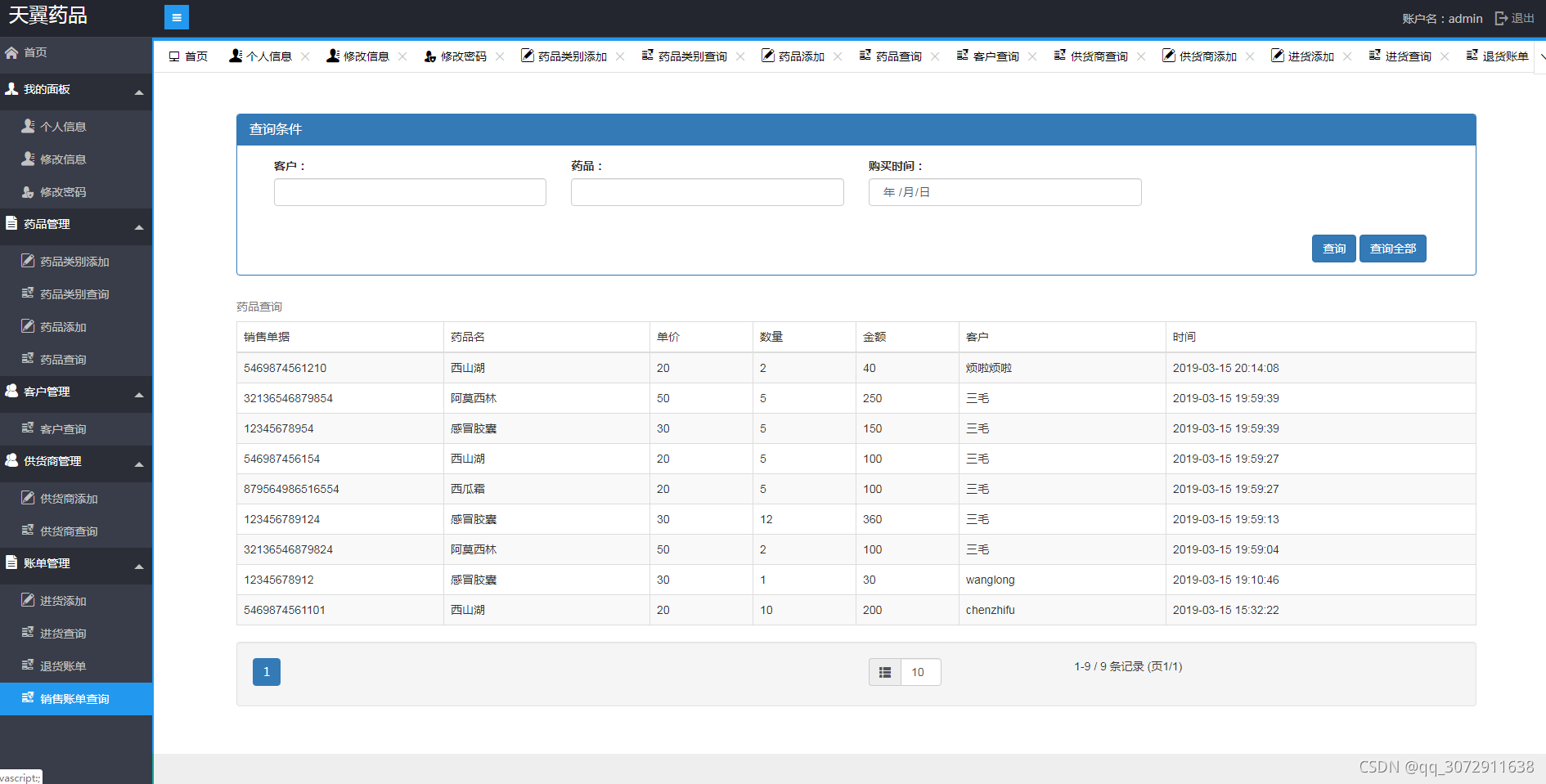Close the 修改密码 tab
1546x784 pixels.
click(500, 56)
